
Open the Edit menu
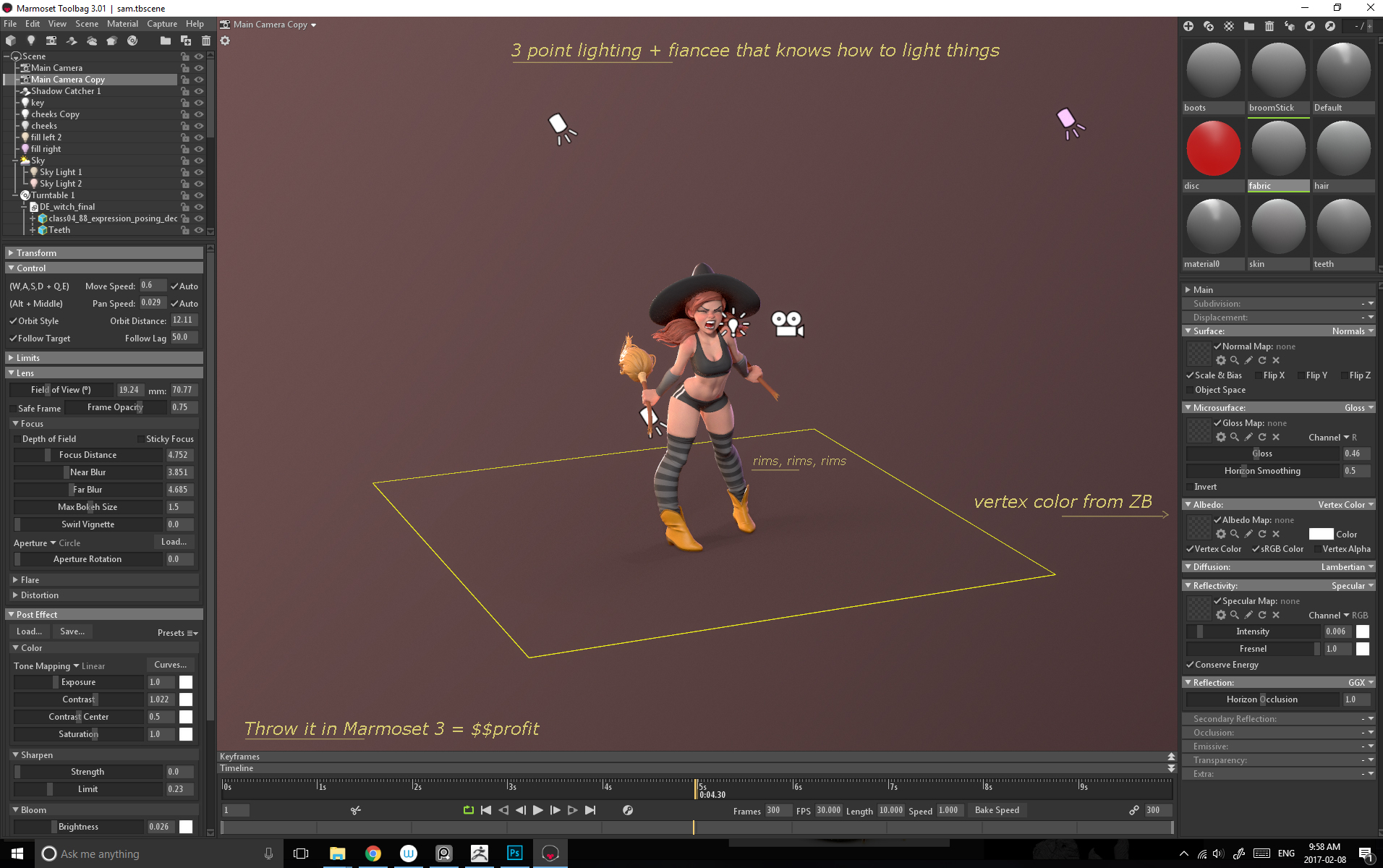(x=33, y=24)
